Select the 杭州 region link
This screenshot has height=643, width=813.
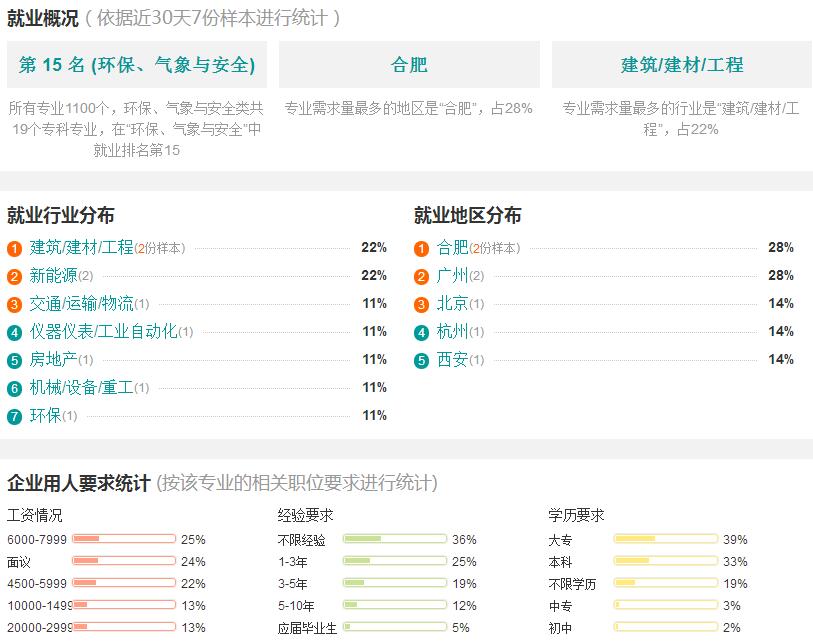(x=452, y=331)
